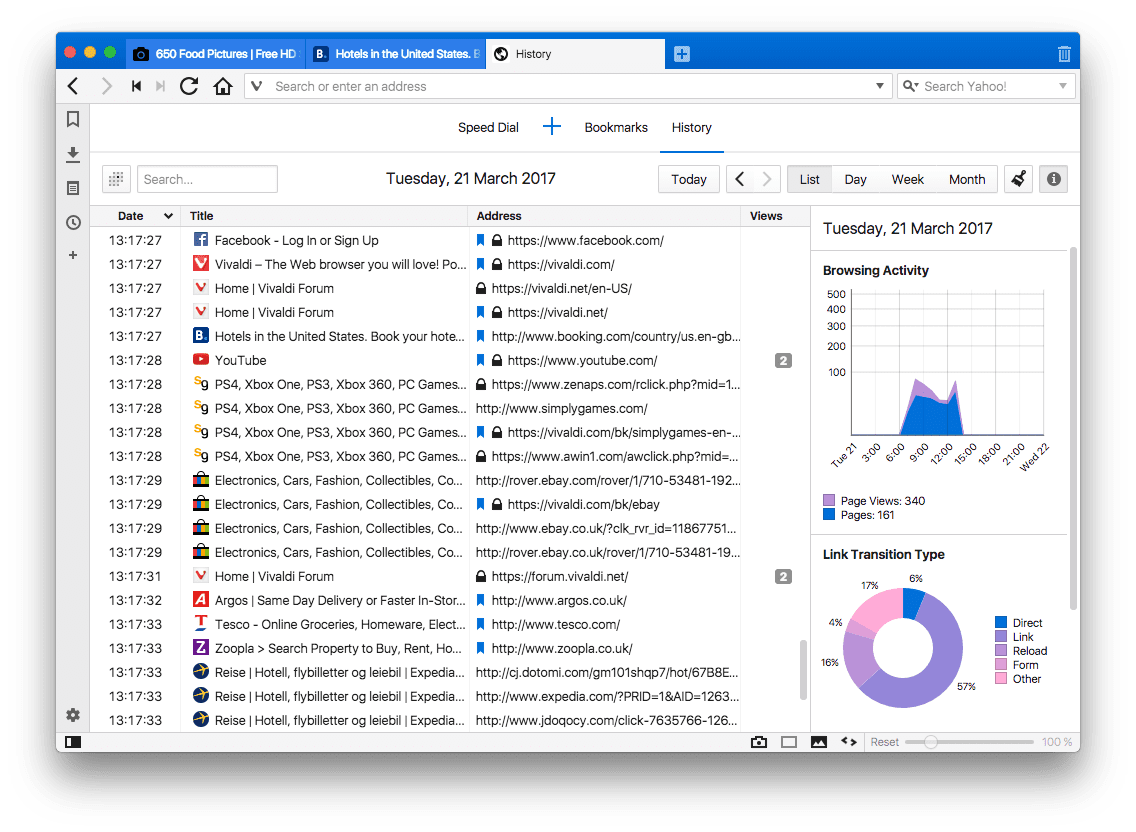The height and width of the screenshot is (832, 1136).
Task: Open the Bookmarks section
Action: pyautogui.click(x=616, y=128)
